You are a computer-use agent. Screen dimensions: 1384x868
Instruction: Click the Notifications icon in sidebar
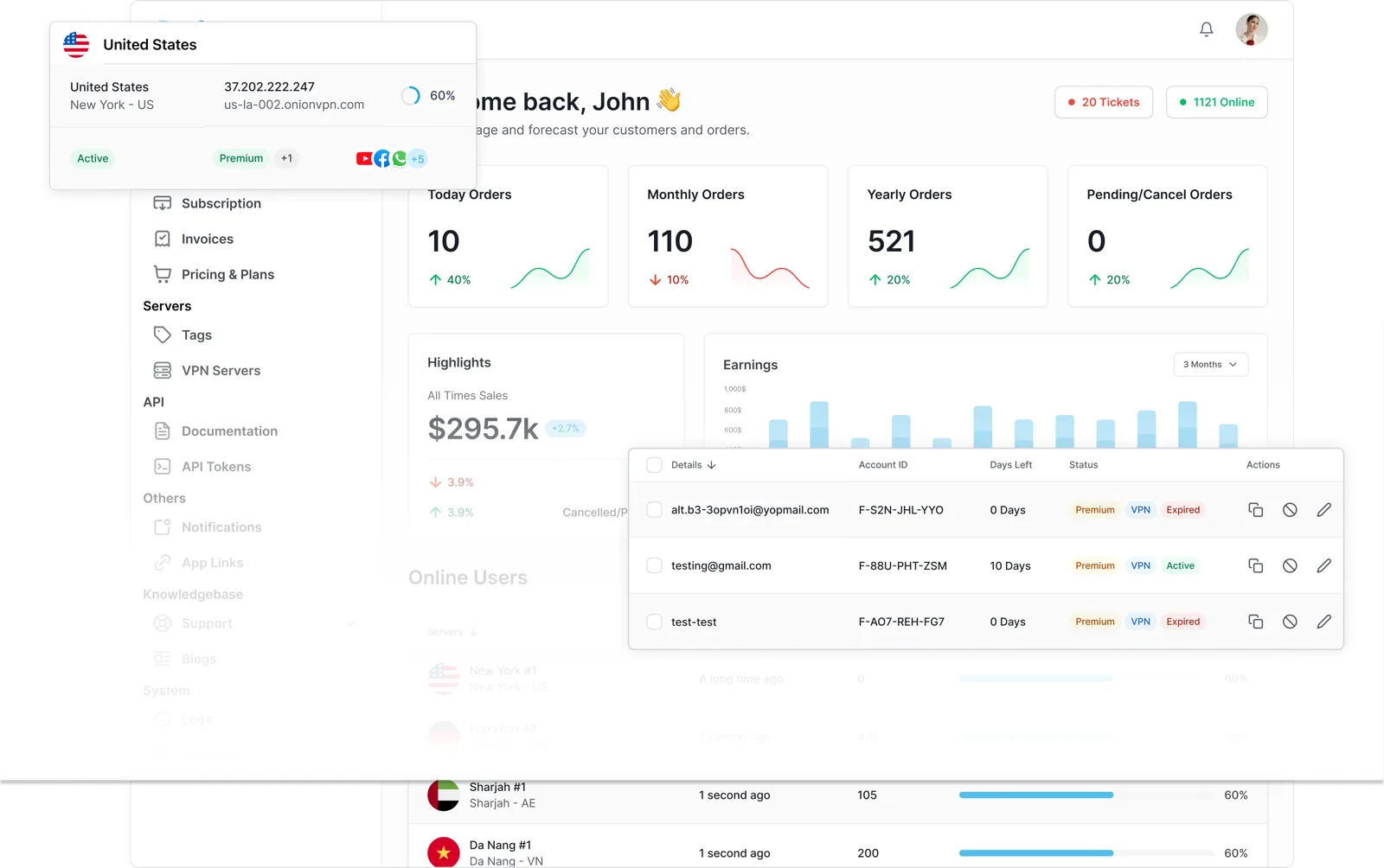click(x=162, y=527)
